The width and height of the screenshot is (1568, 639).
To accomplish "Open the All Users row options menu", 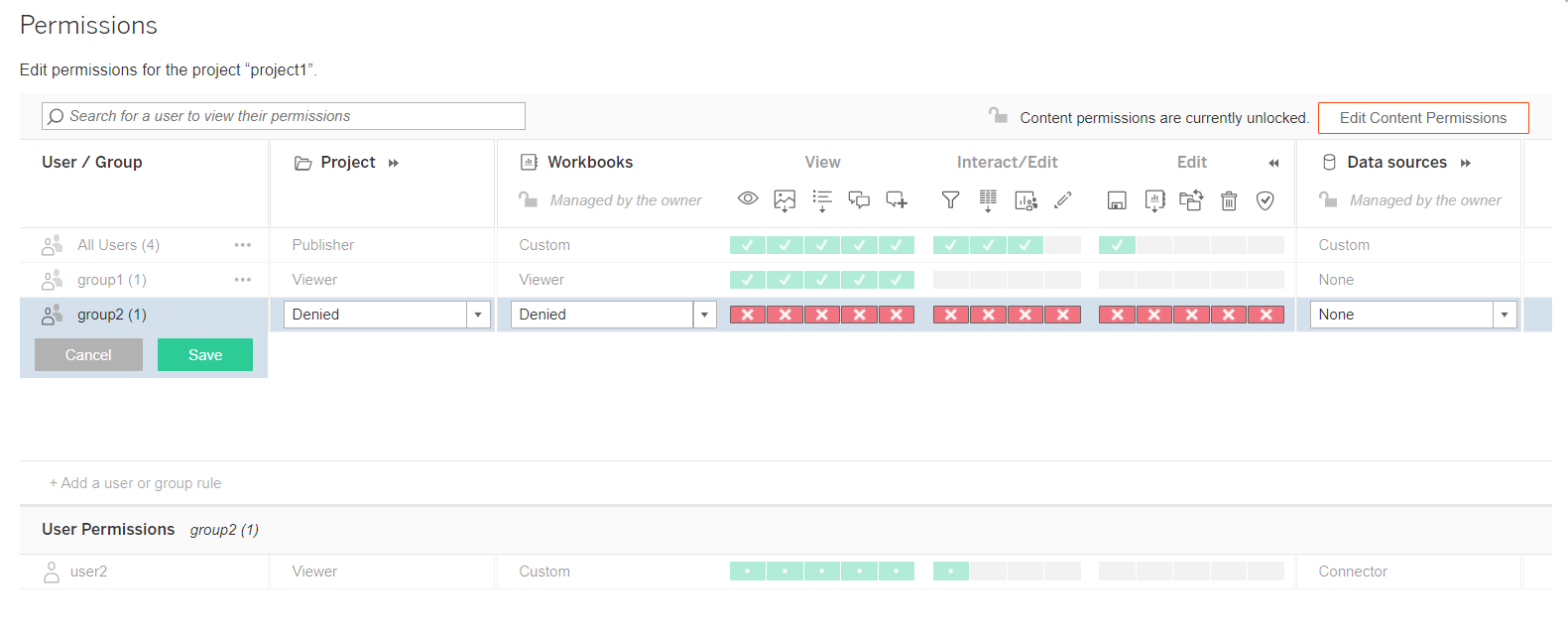I will 243,245.
